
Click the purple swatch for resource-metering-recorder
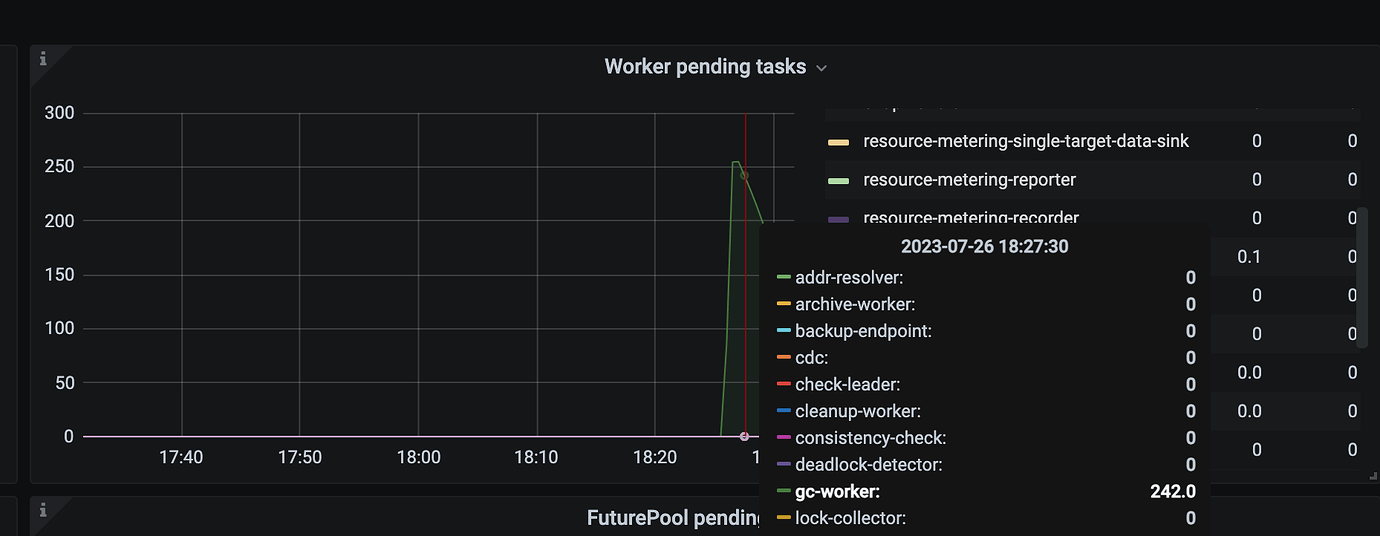coord(839,219)
